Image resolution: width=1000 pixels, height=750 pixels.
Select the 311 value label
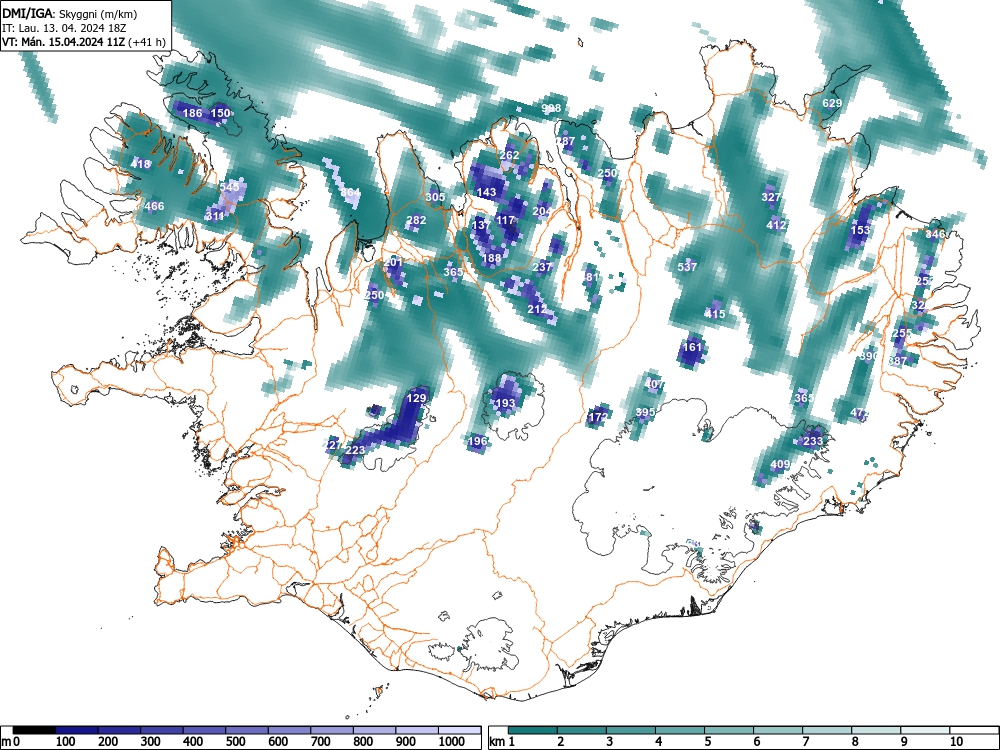pos(216,216)
